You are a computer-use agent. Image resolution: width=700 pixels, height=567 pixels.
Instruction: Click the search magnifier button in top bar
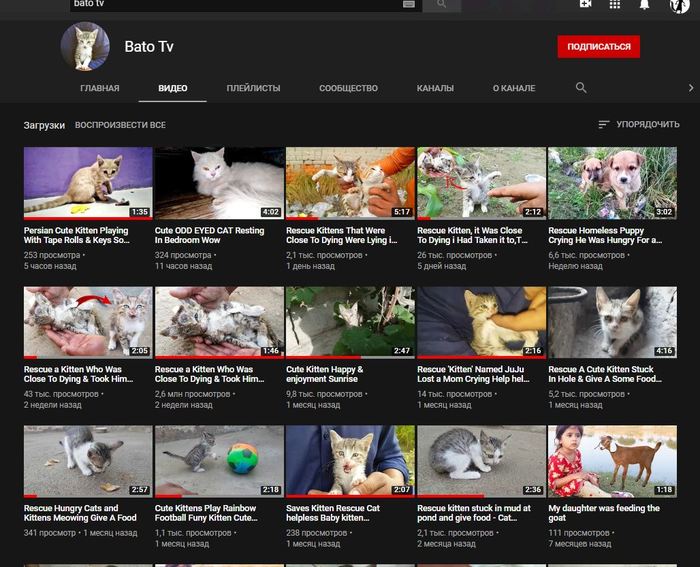[441, 4]
